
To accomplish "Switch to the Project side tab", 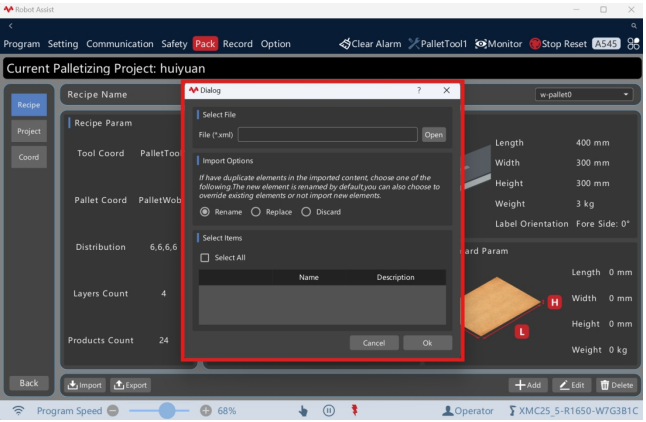I will click(x=29, y=131).
